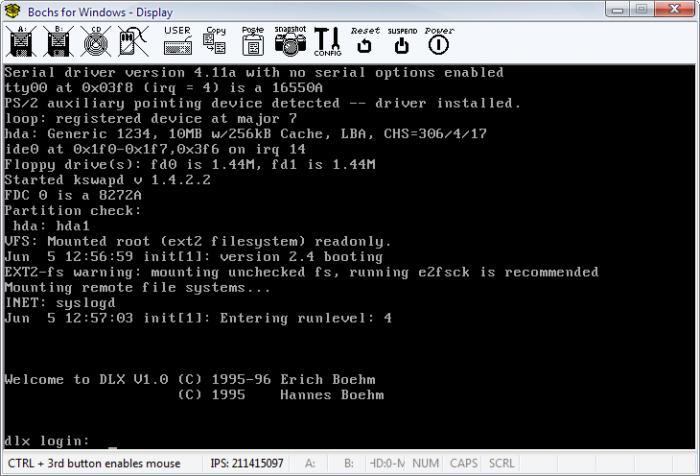Click the Paste clipboard icon
The image size is (700, 476).
[253, 41]
